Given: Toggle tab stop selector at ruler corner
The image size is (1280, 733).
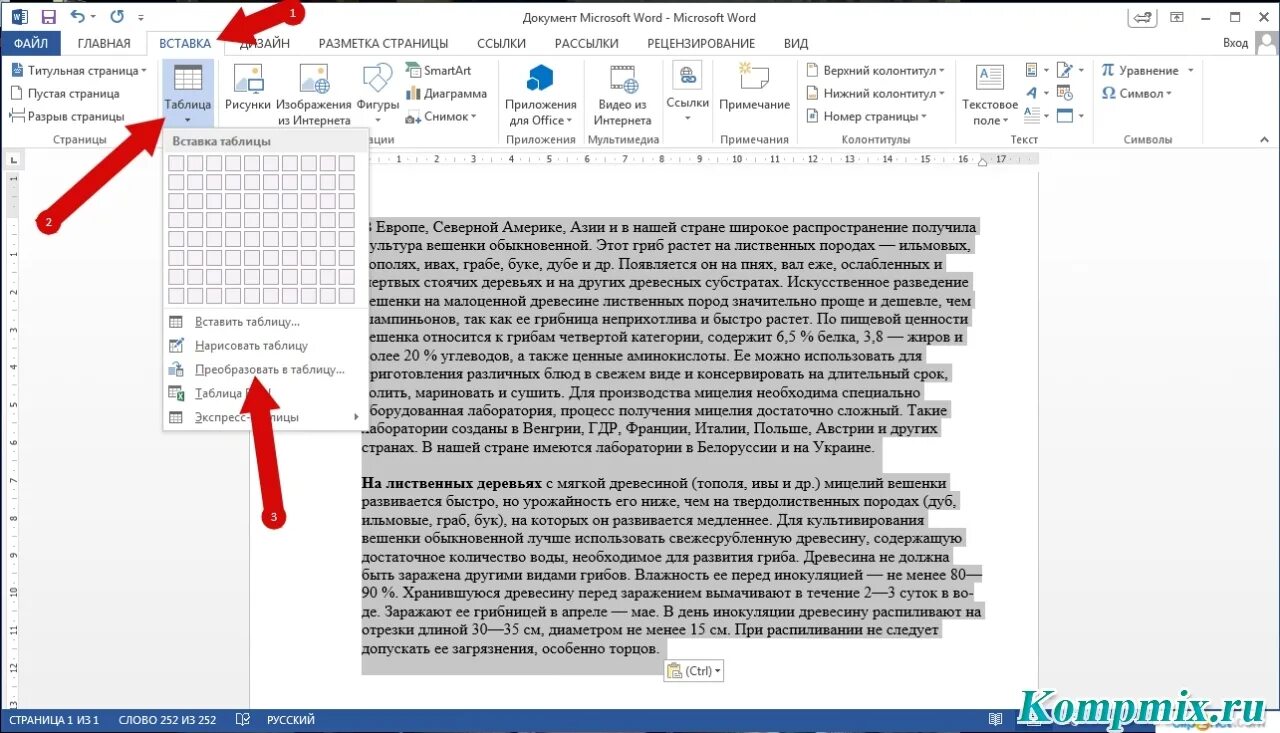Looking at the screenshot, I should (14, 158).
